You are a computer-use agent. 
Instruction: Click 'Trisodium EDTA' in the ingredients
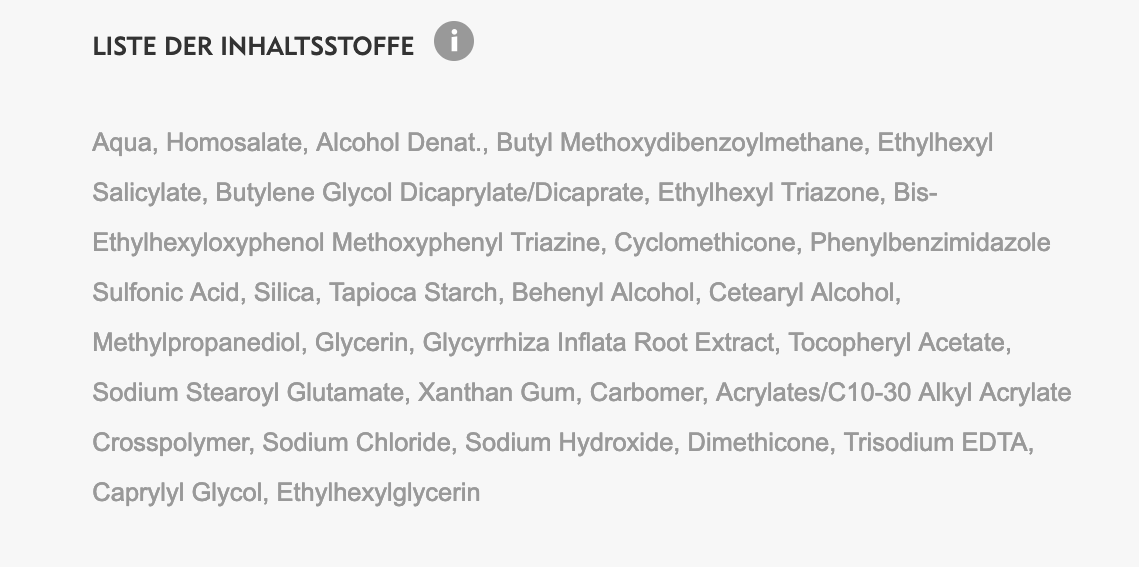936,443
